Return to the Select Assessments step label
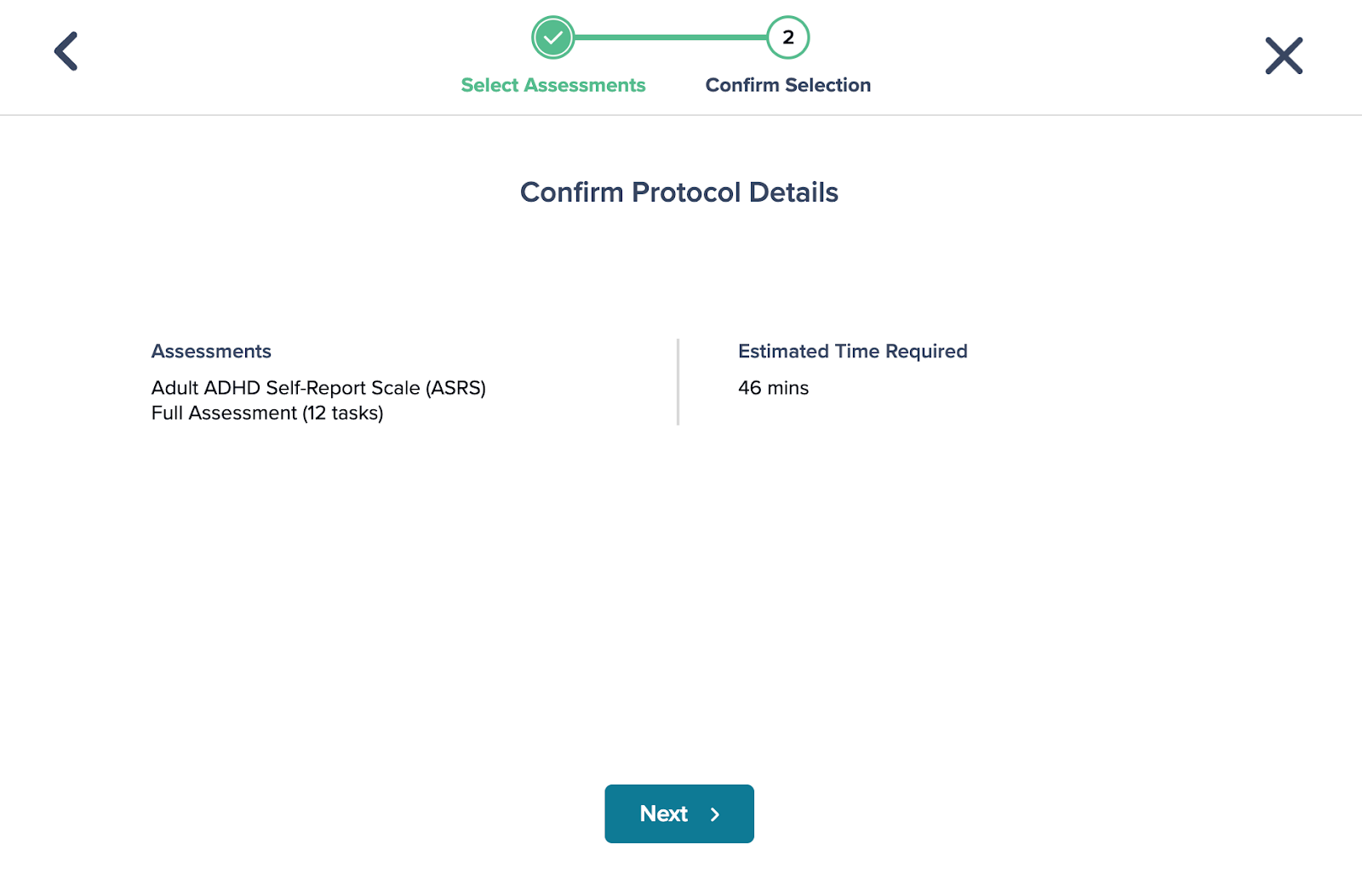1362x896 pixels. (x=553, y=85)
